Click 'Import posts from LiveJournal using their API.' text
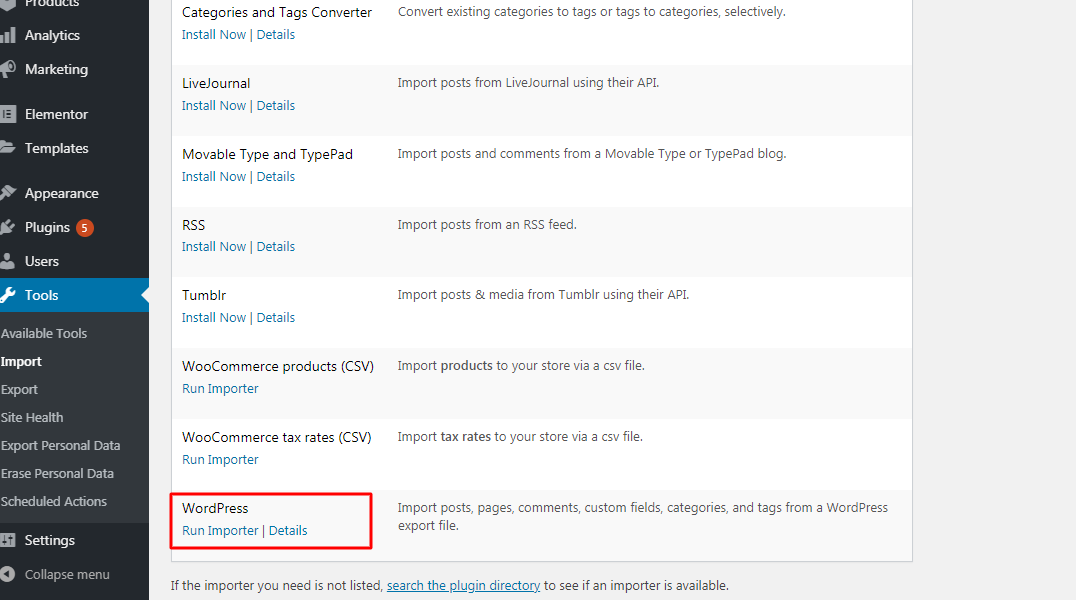The image size is (1076, 600). pos(528,82)
